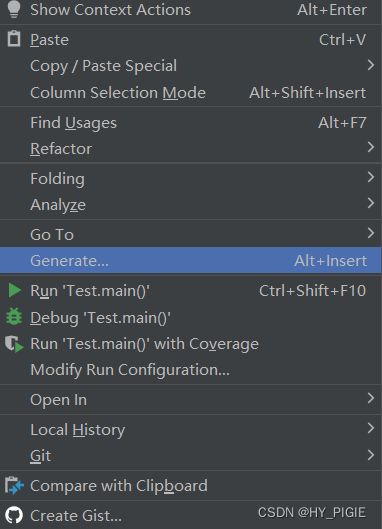Choose Column Selection Mode
The image size is (382, 529).
coord(191,93)
